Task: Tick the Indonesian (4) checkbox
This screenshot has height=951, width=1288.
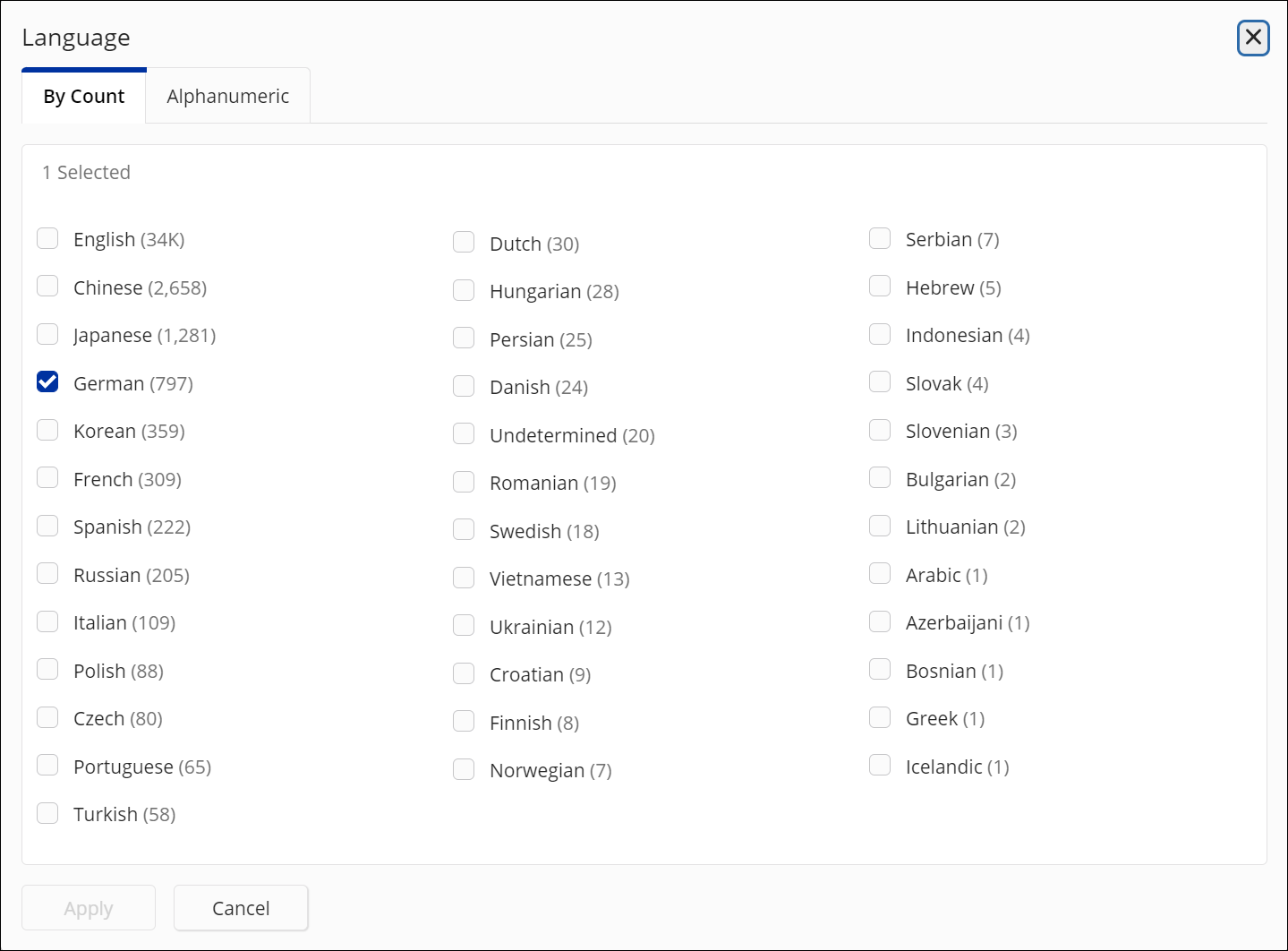Action: pyautogui.click(x=880, y=334)
